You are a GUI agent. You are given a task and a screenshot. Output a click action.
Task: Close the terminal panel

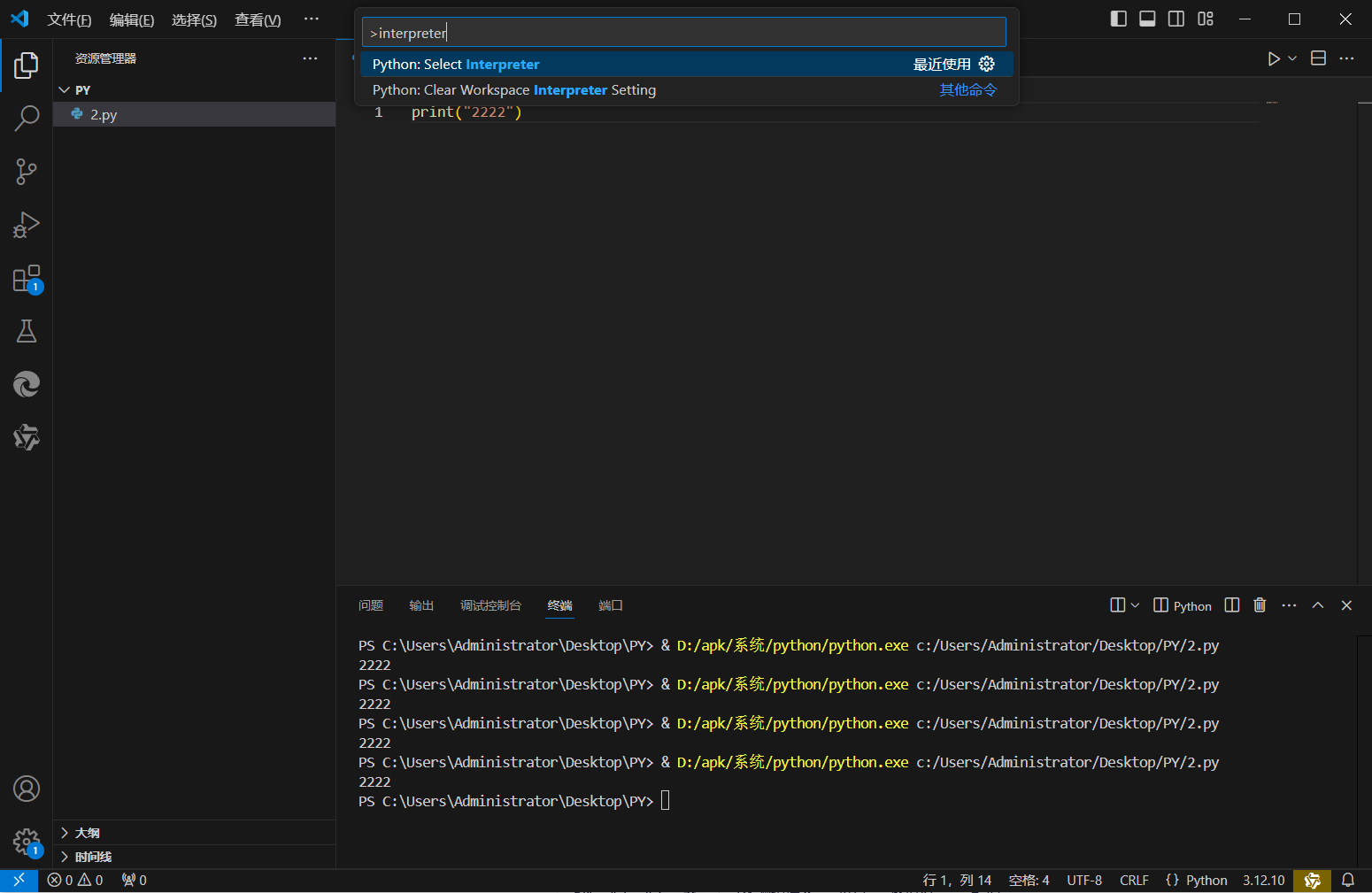[x=1346, y=605]
